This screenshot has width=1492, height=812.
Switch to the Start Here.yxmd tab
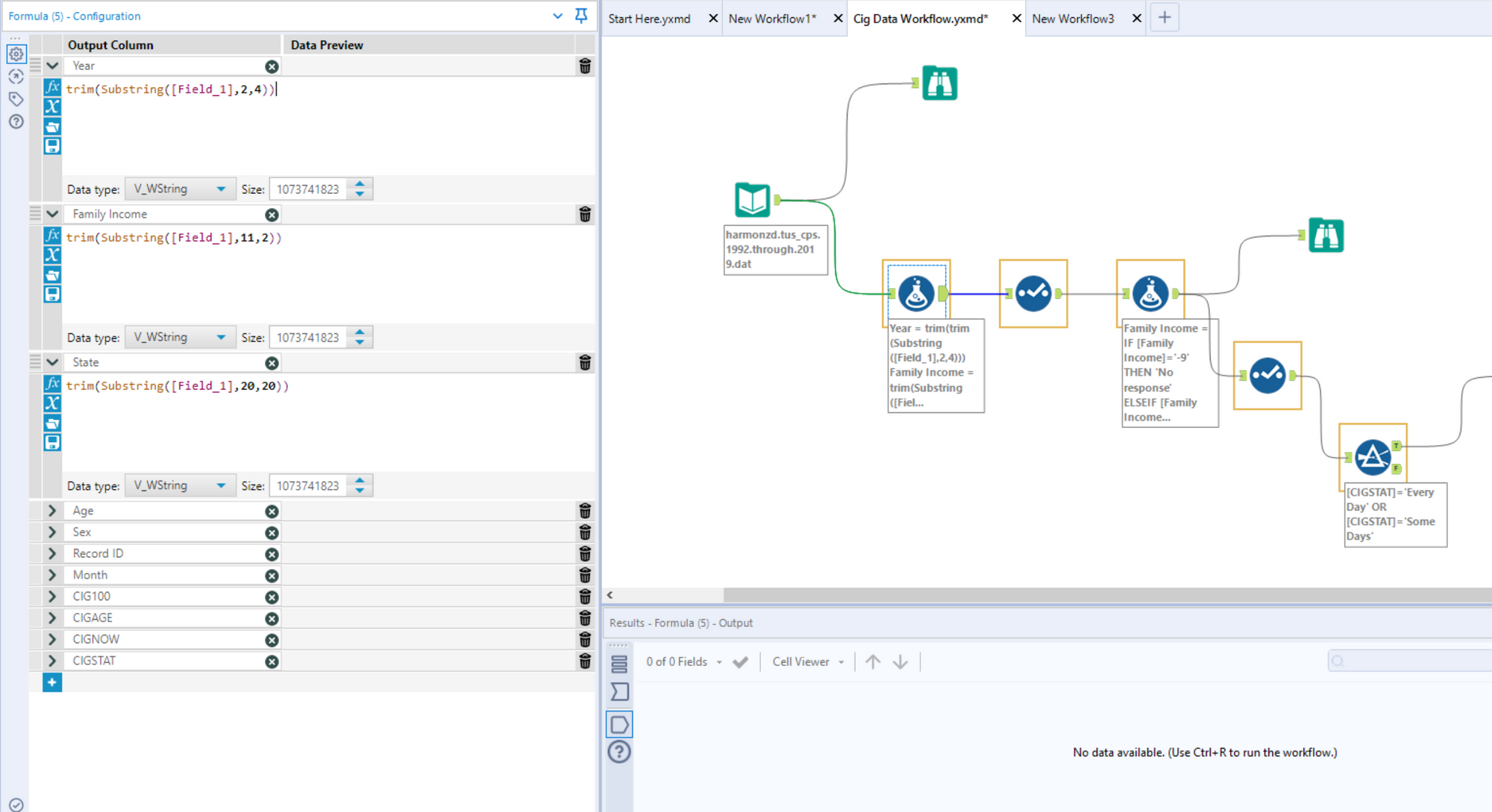[x=649, y=19]
